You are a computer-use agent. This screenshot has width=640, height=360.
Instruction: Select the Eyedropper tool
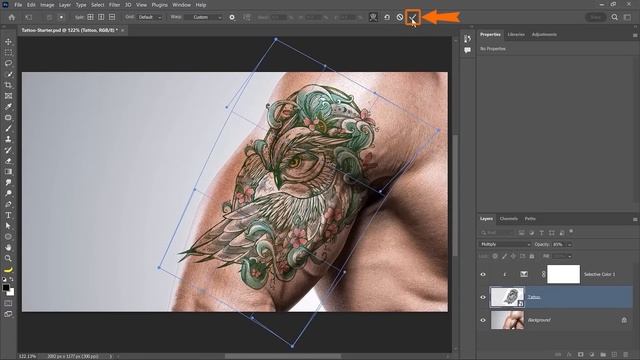tap(8, 107)
